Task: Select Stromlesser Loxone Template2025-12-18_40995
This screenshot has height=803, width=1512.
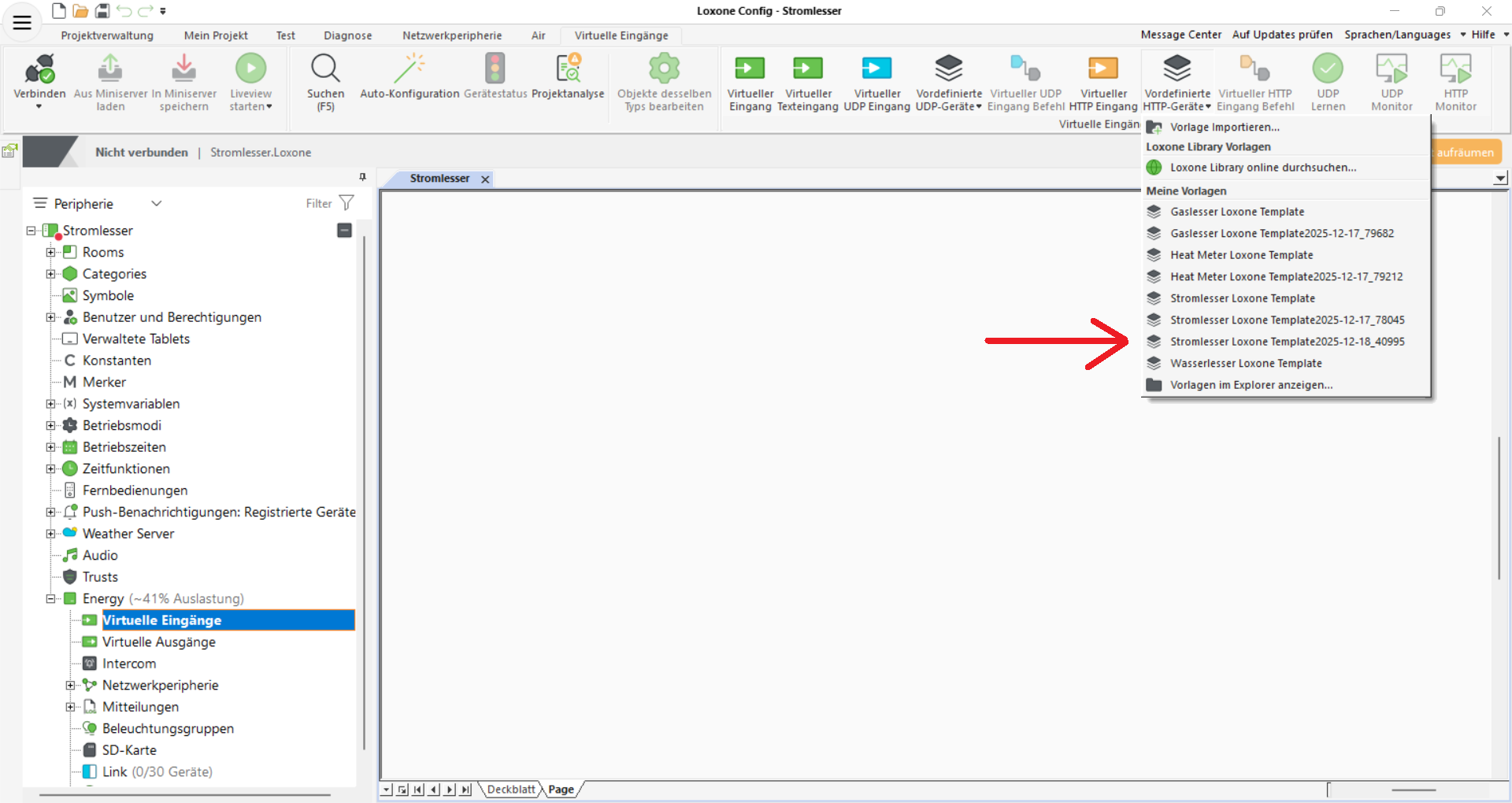Action: click(x=1287, y=342)
